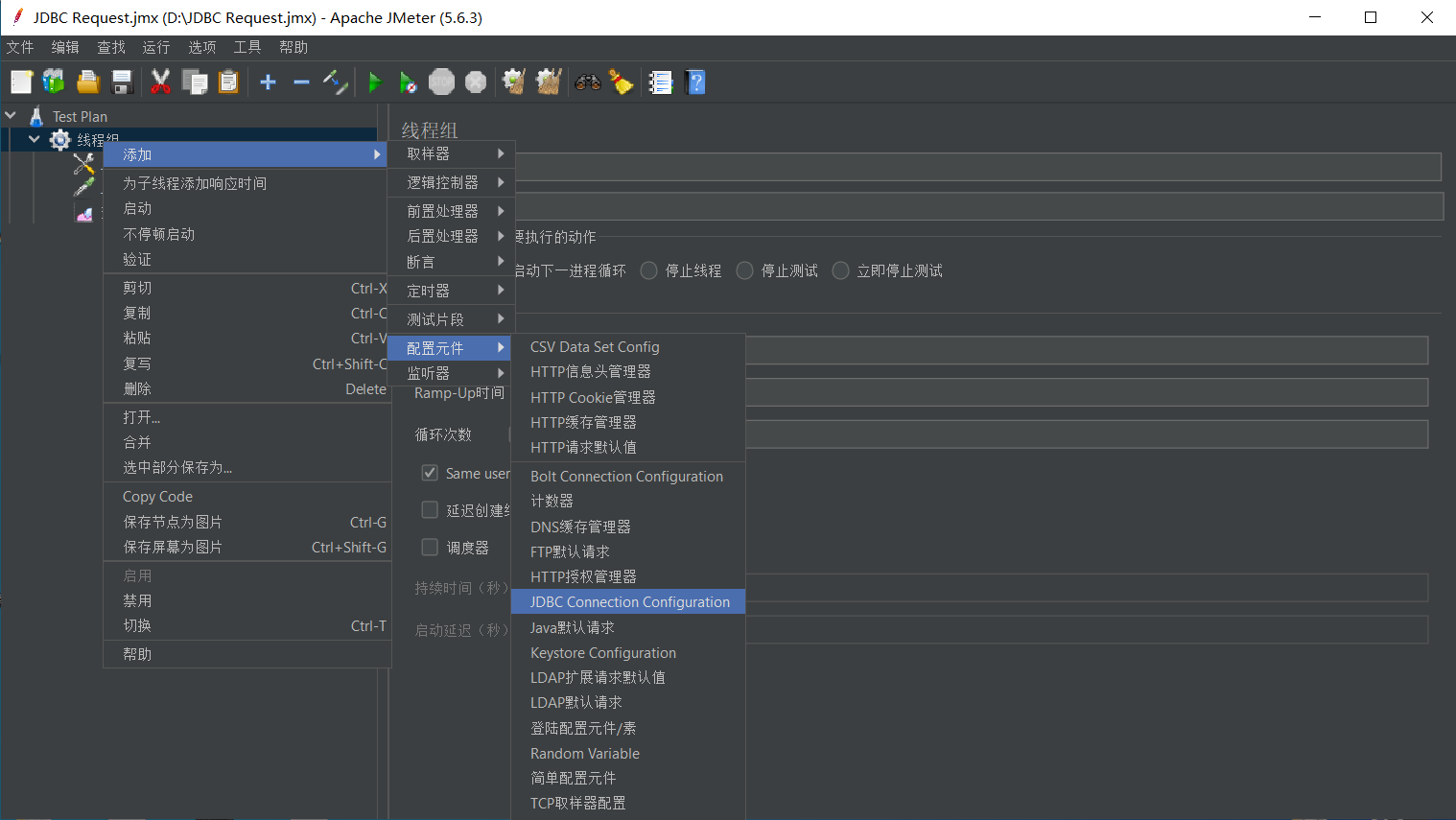Viewport: 1456px width, 820px height.
Task: Click the Clear All double broom icon
Action: coord(549,82)
